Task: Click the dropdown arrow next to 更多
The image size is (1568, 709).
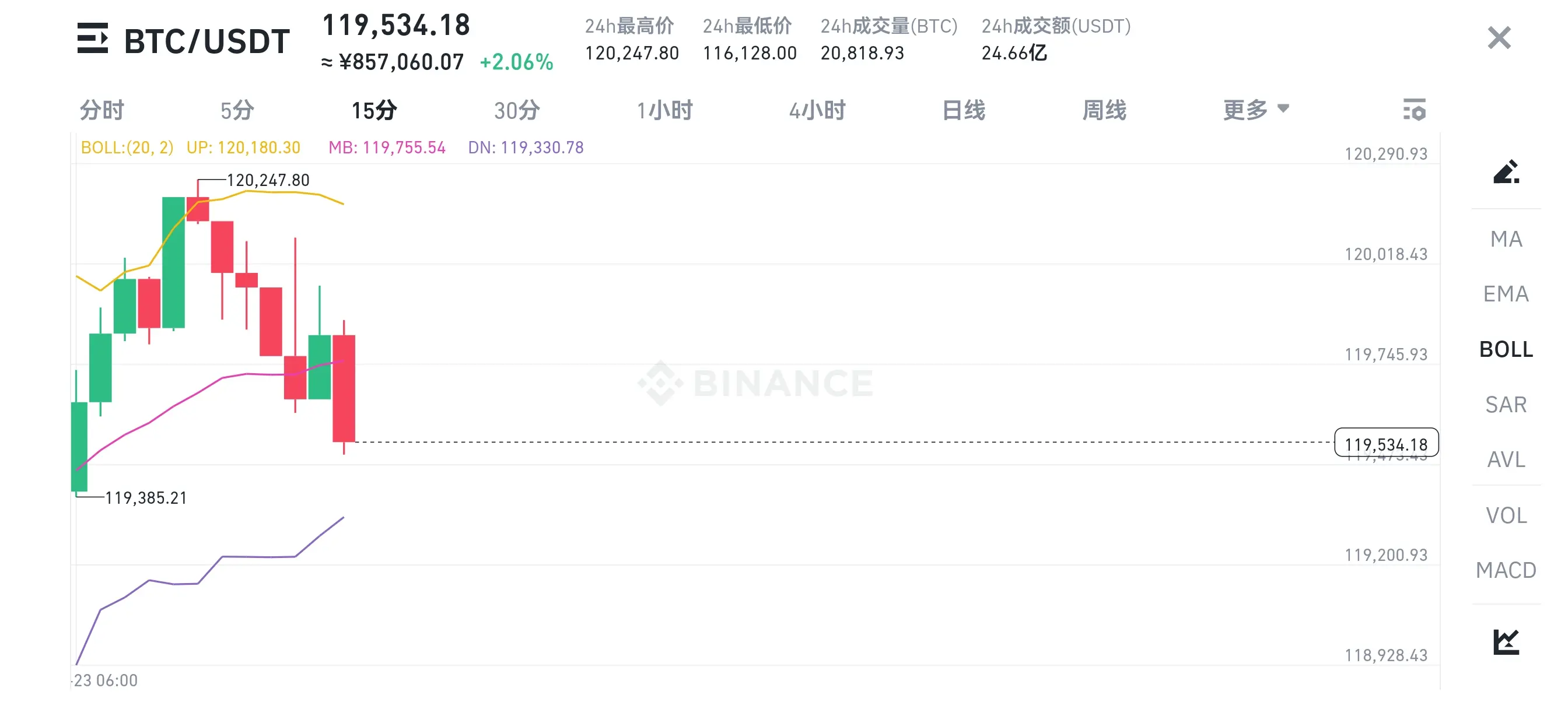Action: coord(1283,108)
